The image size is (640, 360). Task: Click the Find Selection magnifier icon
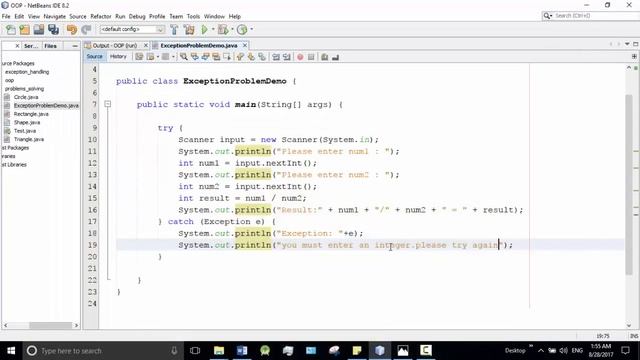point(184,57)
